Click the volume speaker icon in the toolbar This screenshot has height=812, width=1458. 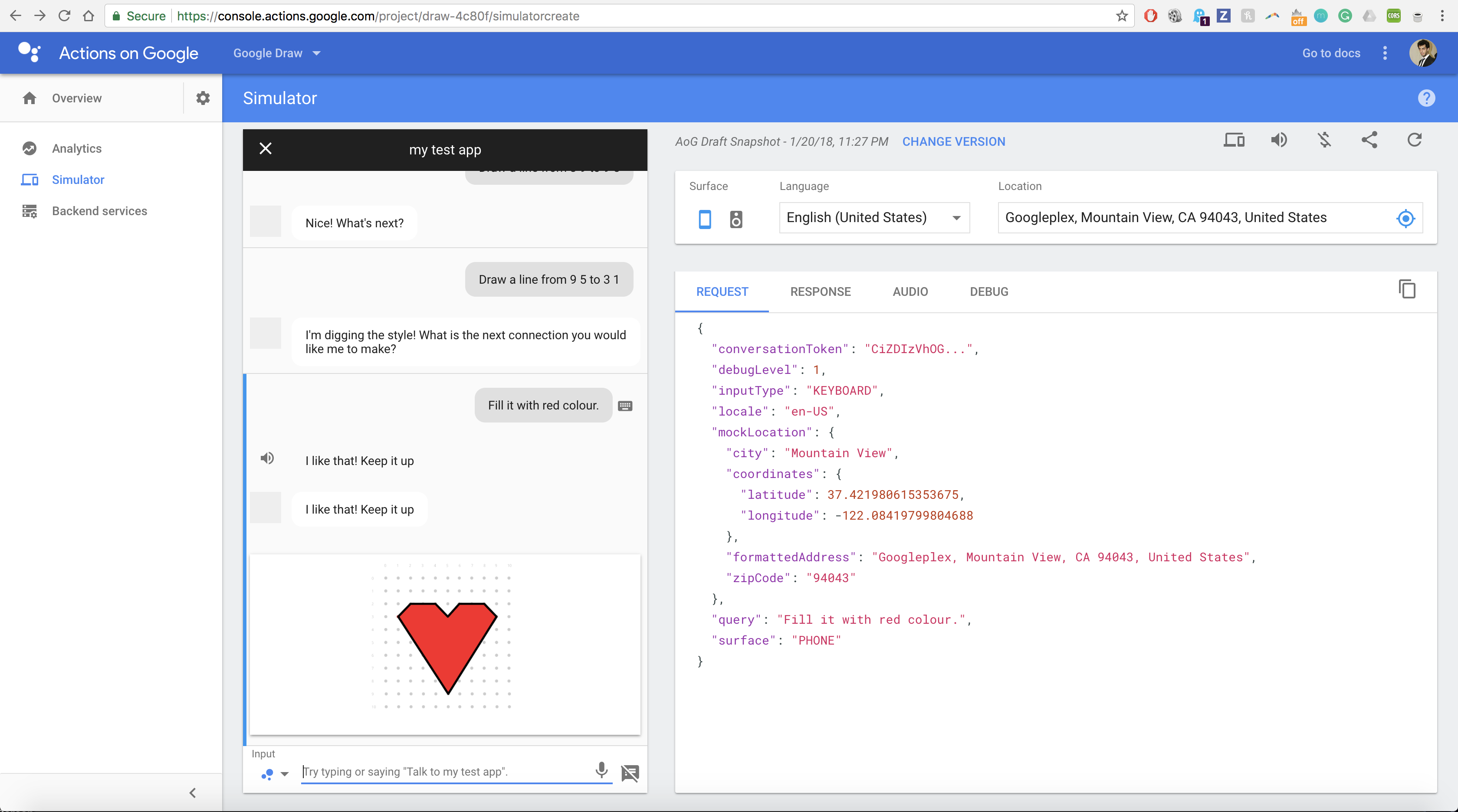(x=1279, y=141)
